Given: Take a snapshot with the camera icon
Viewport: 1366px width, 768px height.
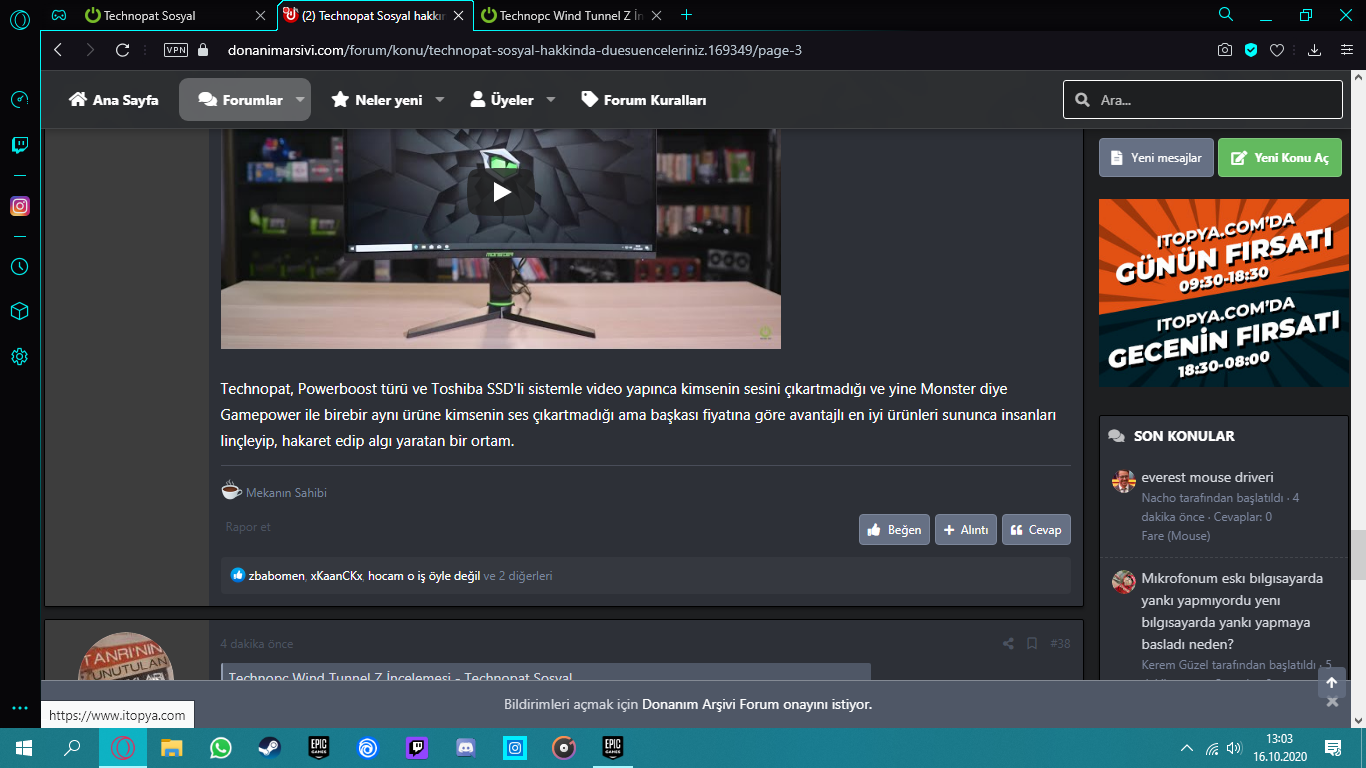Looking at the screenshot, I should pyautogui.click(x=1224, y=50).
